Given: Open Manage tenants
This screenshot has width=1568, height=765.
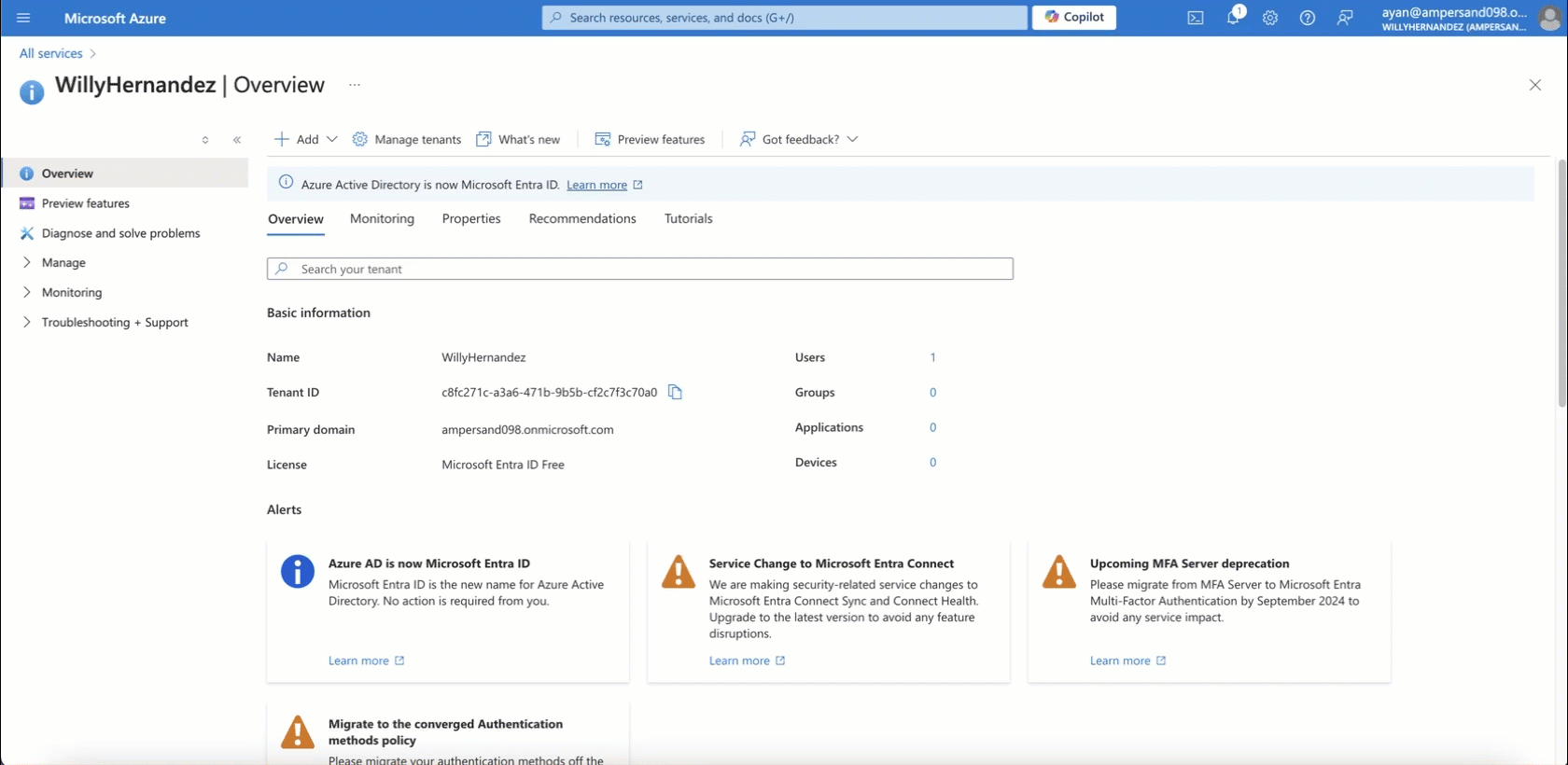Looking at the screenshot, I should [407, 139].
